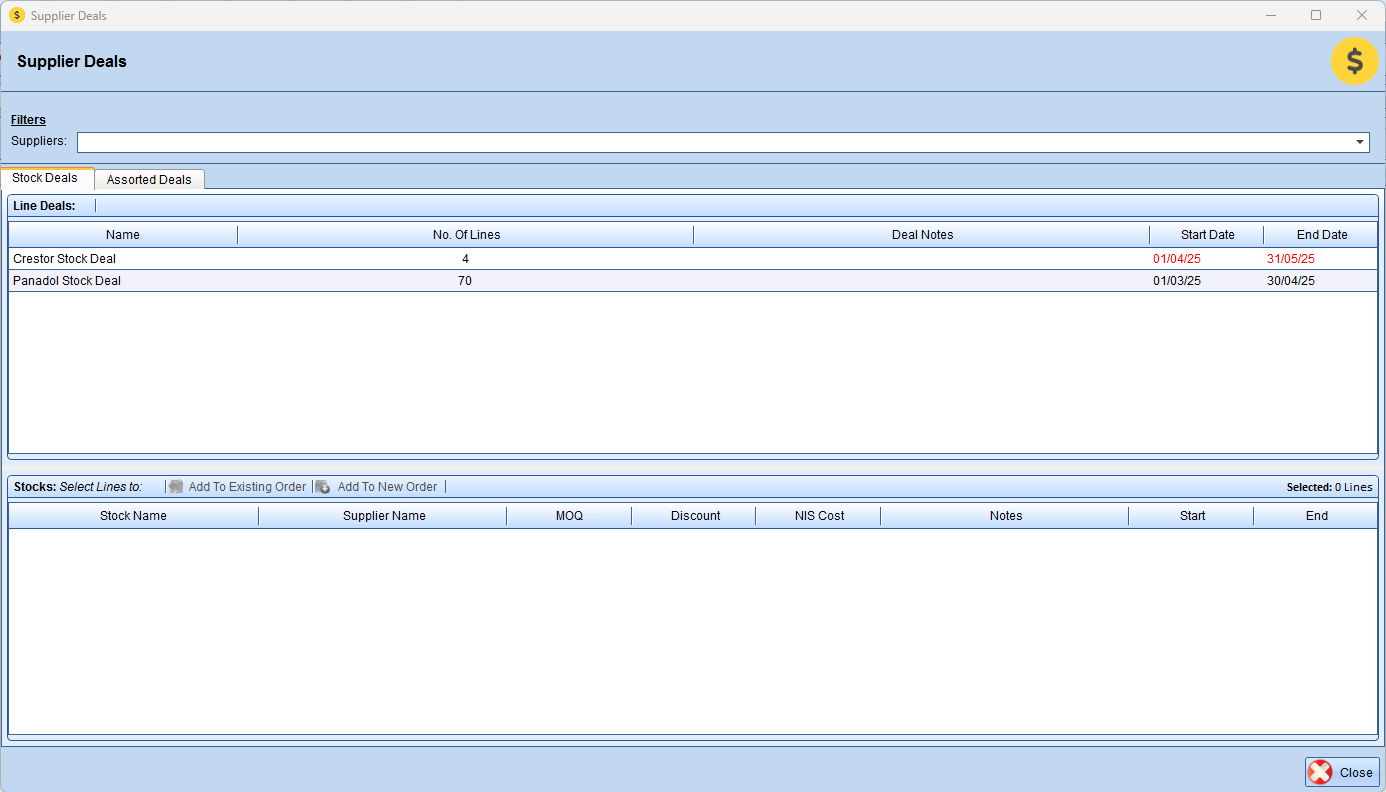This screenshot has width=1386, height=792.
Task: Click the Supplier Name column header
Action: point(384,516)
